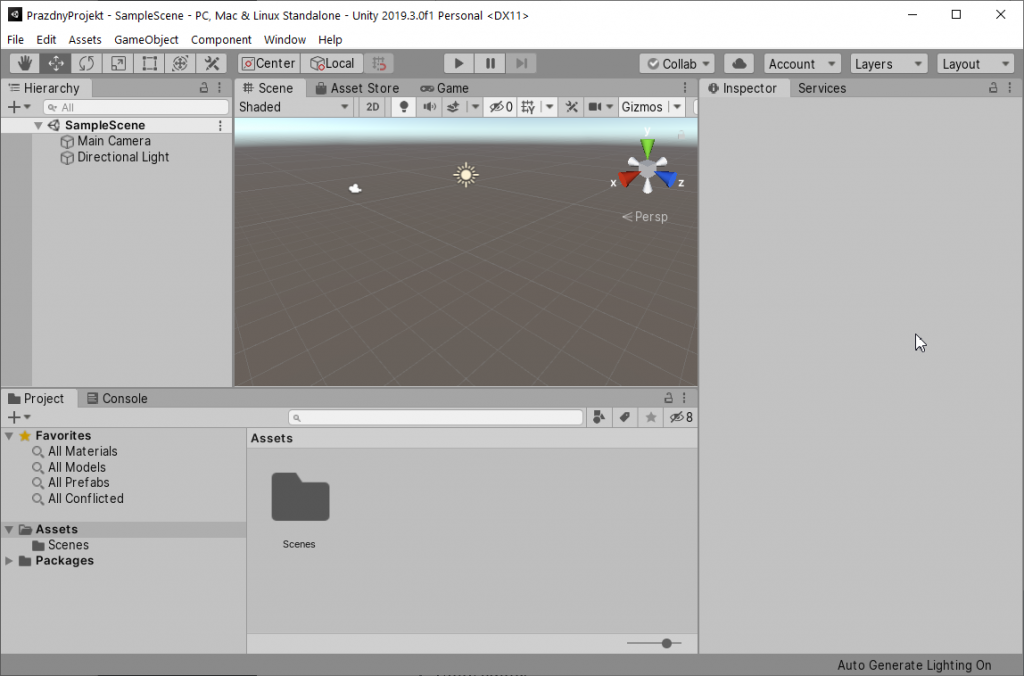Switch to the Asset Store tab
Screen dimensions: 1024x676
[357, 88]
